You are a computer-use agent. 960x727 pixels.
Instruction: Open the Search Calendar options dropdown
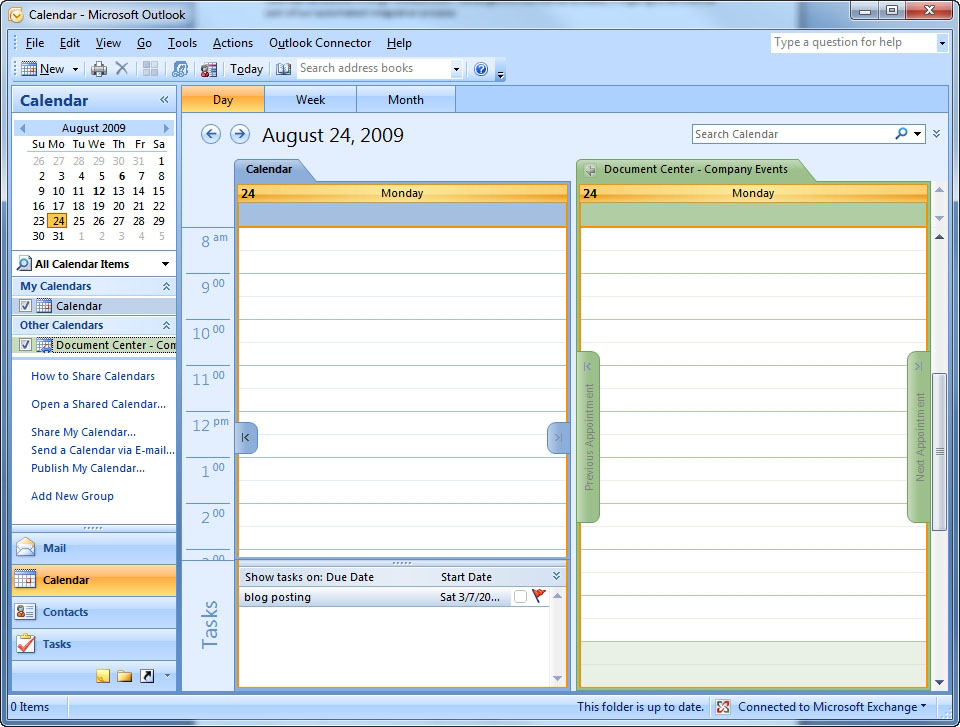click(917, 134)
